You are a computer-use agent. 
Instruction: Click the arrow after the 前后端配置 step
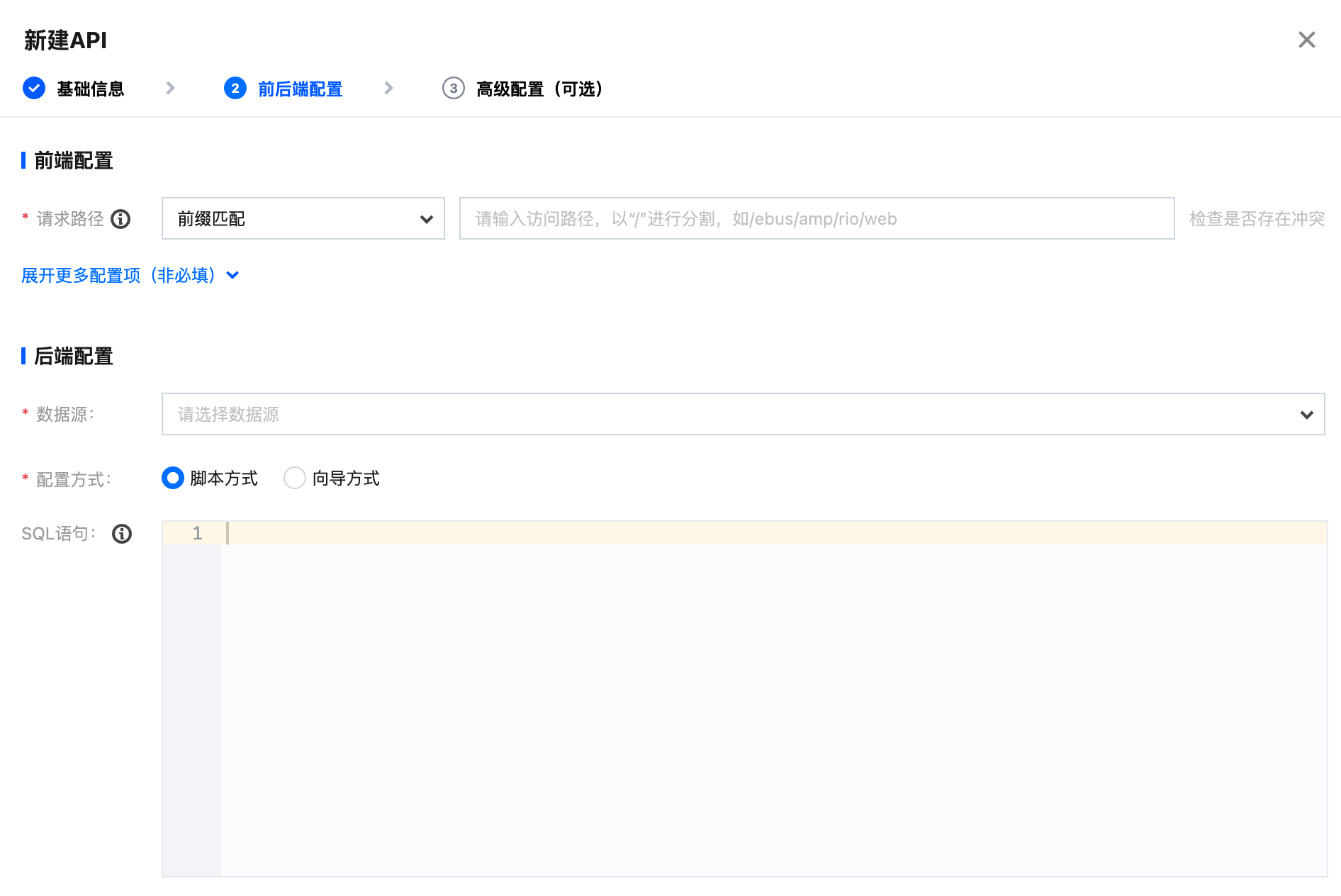pyautogui.click(x=388, y=89)
